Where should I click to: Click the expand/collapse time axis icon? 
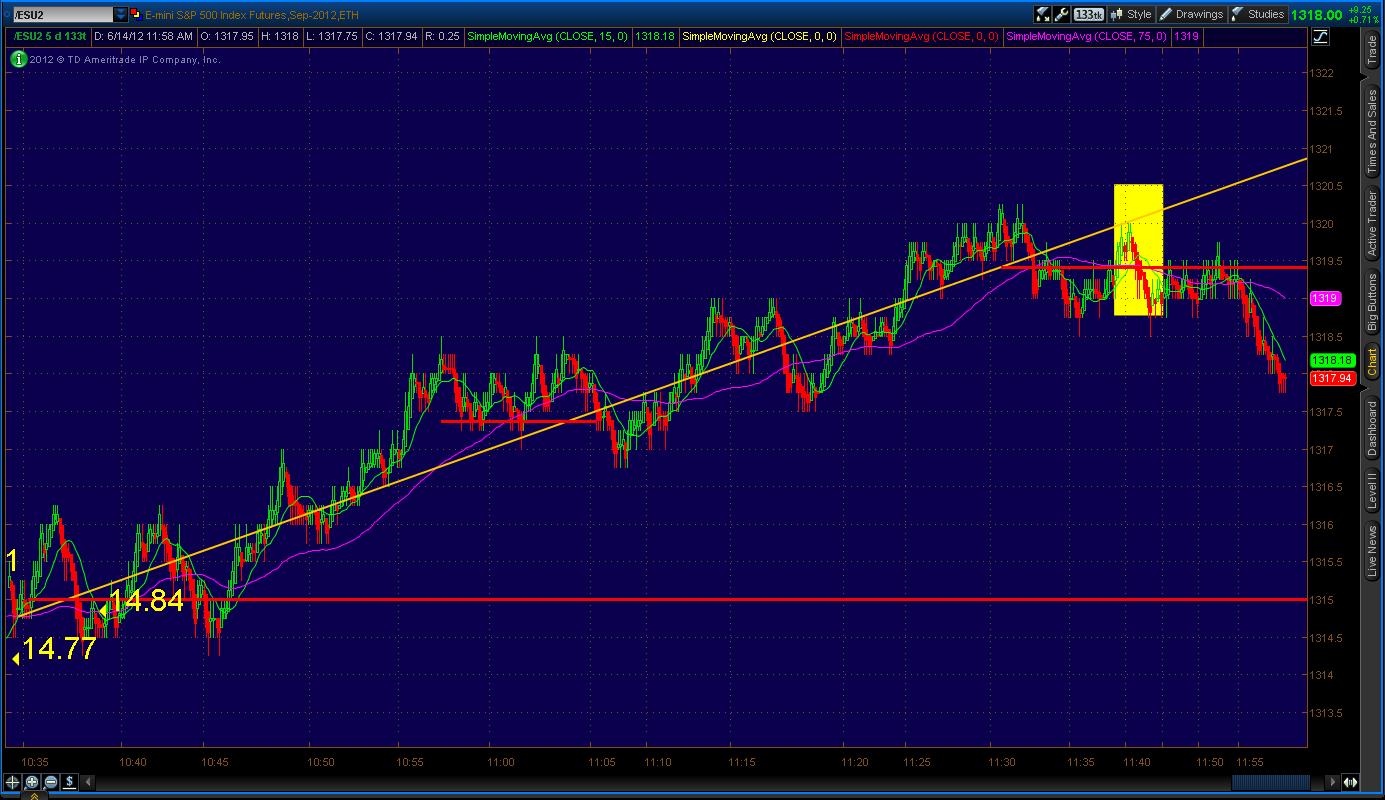(x=1351, y=782)
